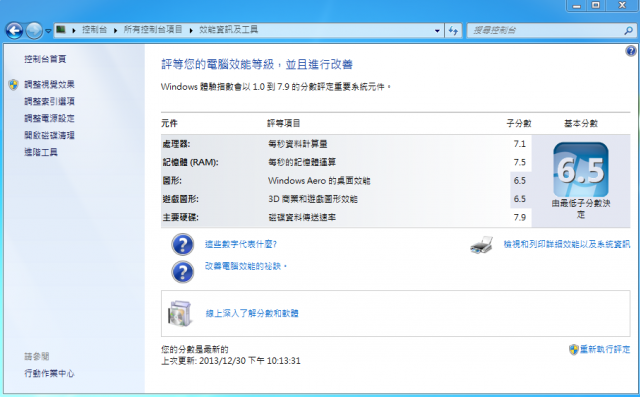The height and width of the screenshot is (397, 640).
Task: Select the 處理器 row label
Action: coord(176,144)
